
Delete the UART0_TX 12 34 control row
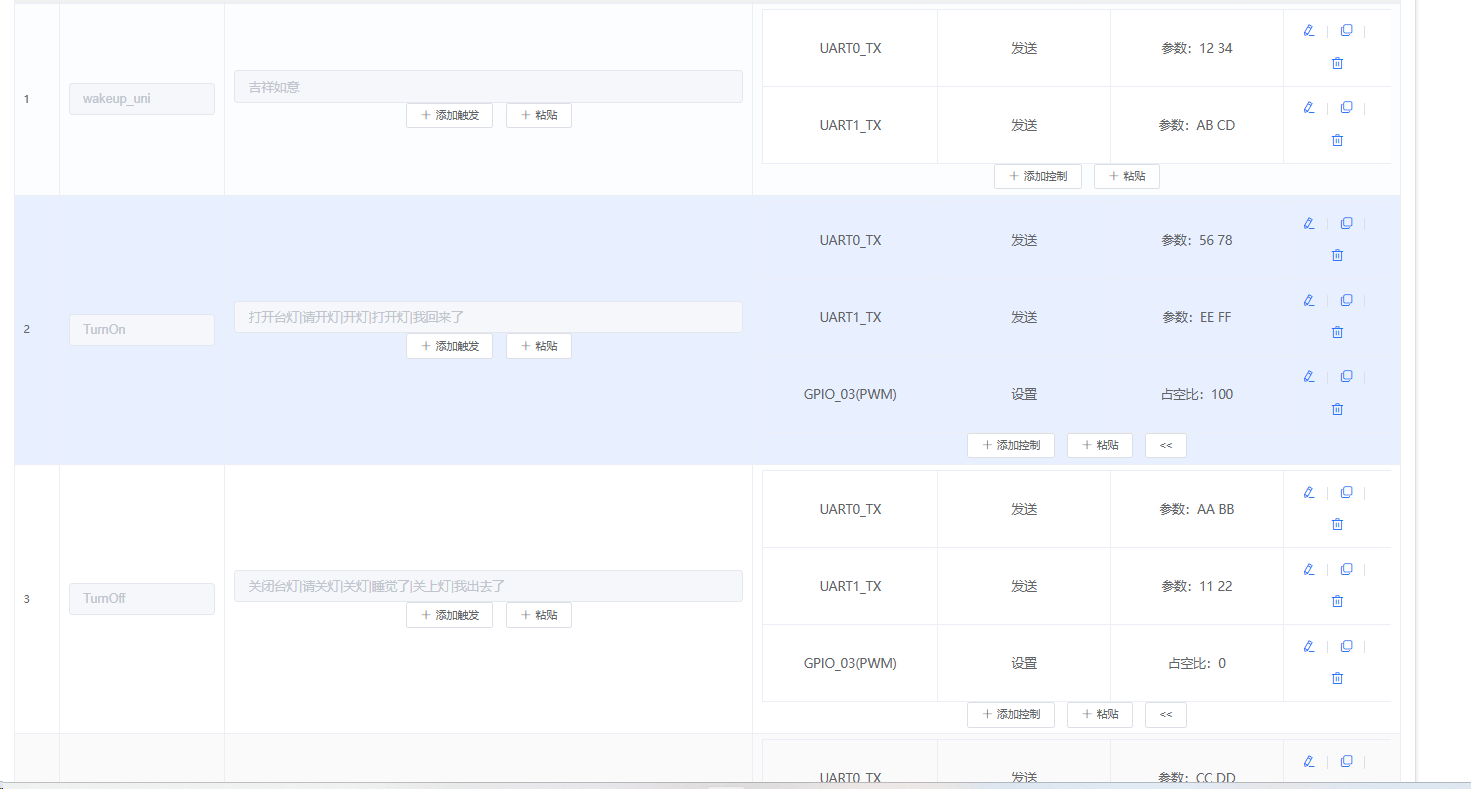pos(1337,63)
